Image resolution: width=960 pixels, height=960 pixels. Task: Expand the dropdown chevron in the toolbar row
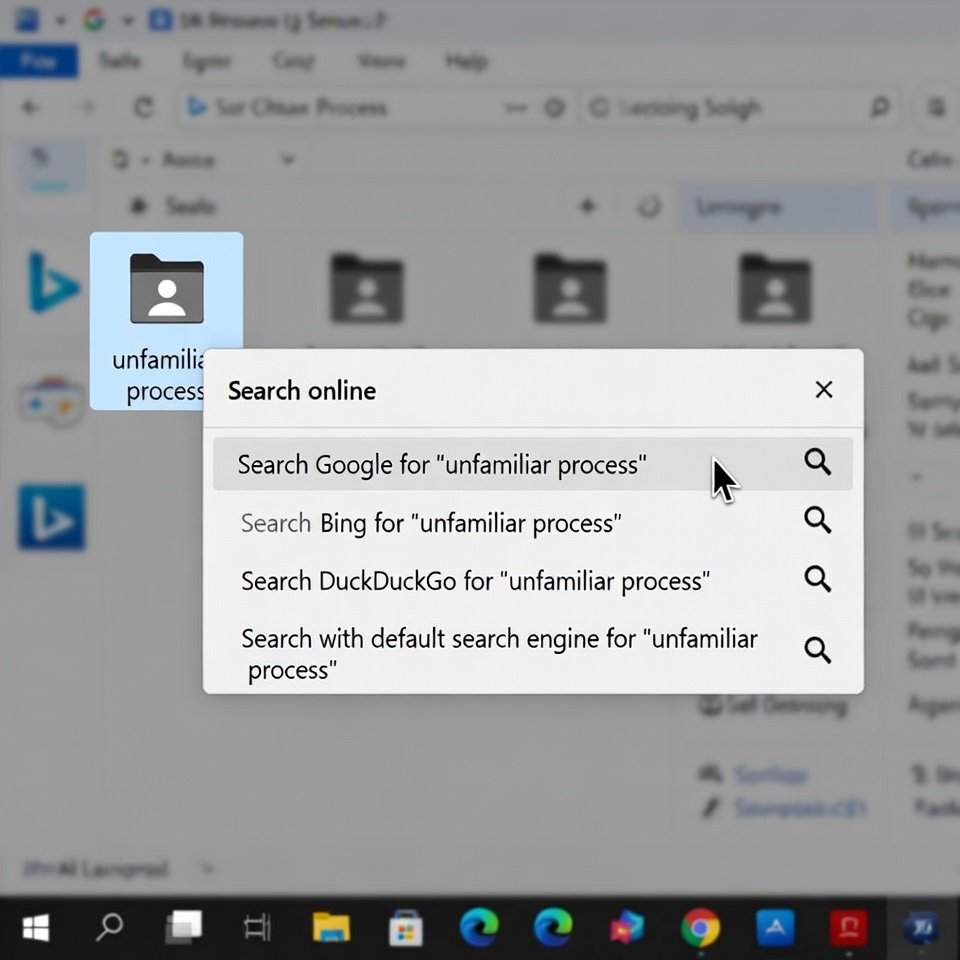[288, 160]
